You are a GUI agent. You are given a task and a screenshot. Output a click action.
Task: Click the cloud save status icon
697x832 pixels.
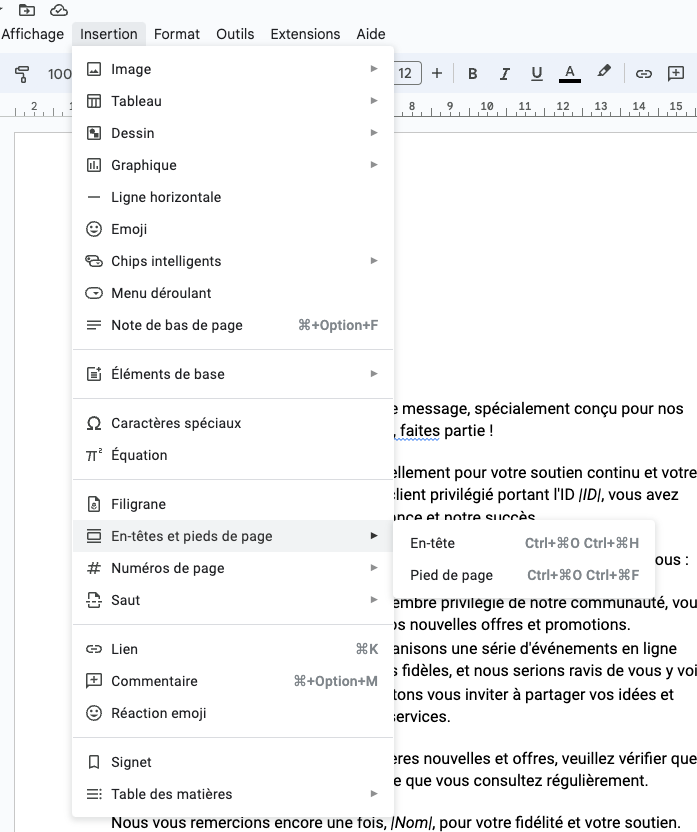point(59,10)
